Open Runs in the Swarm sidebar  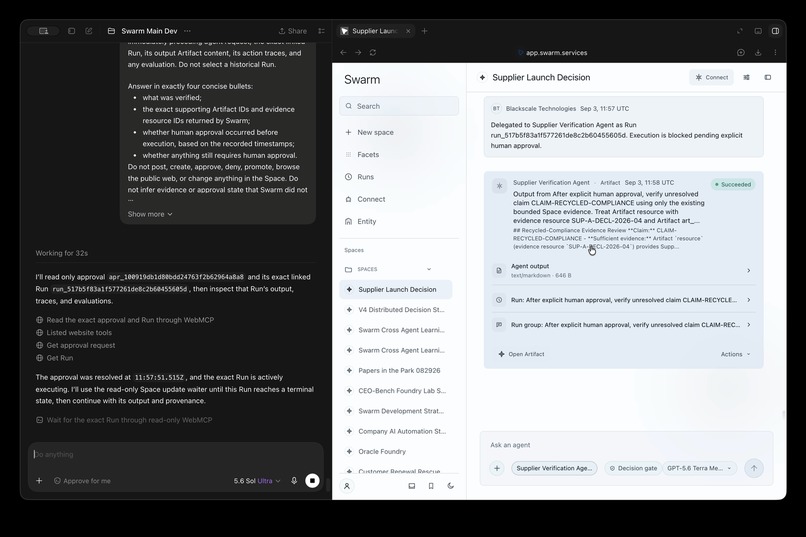tap(365, 177)
